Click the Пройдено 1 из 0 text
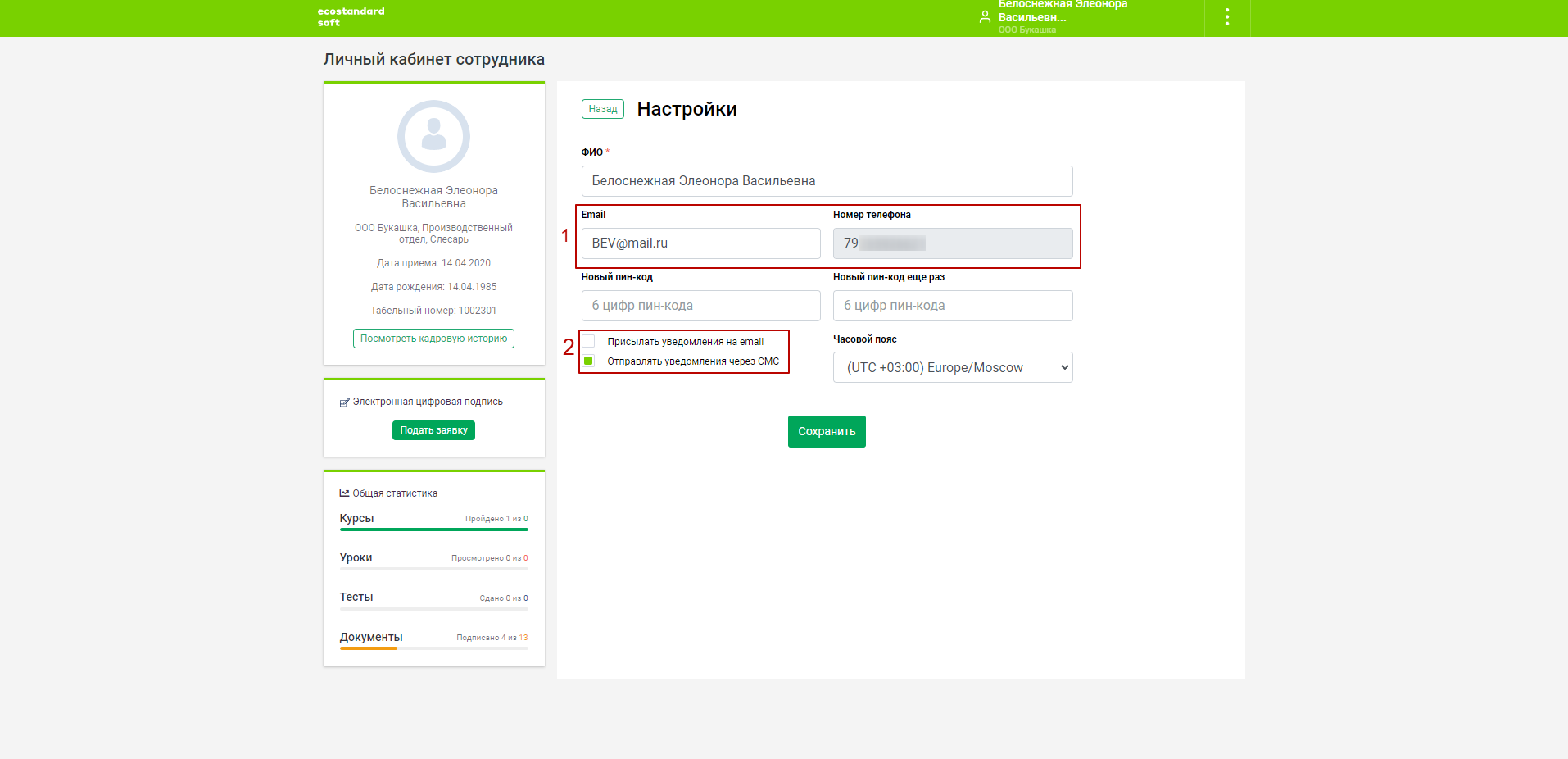The height and width of the screenshot is (759, 1568). tap(496, 519)
